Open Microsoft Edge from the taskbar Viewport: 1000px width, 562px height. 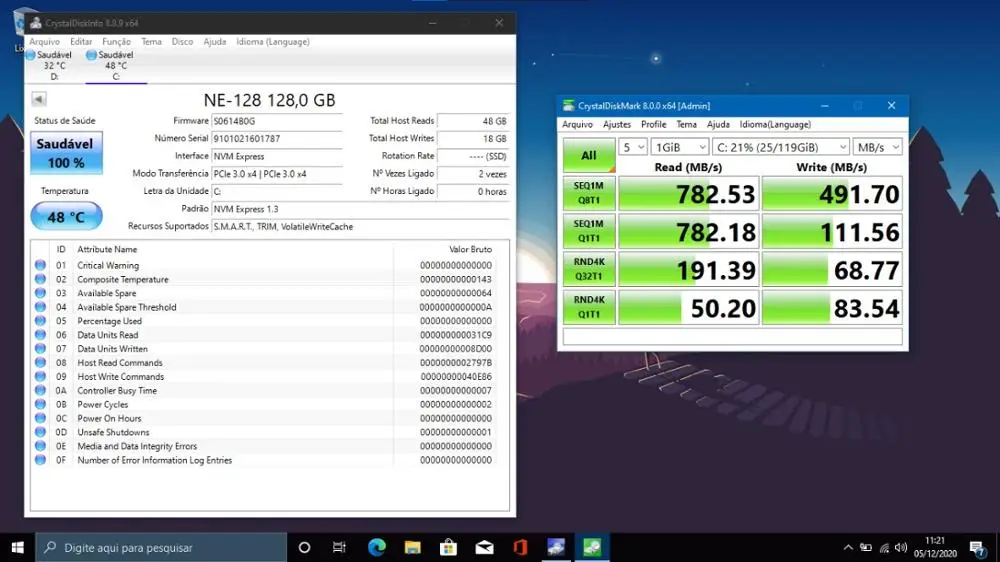pos(376,547)
